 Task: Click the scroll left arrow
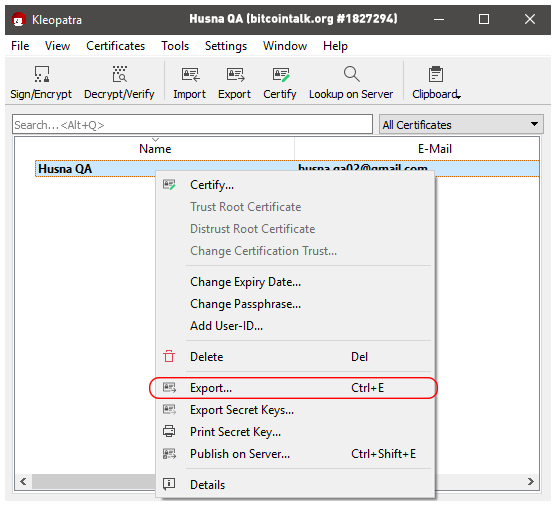23,481
